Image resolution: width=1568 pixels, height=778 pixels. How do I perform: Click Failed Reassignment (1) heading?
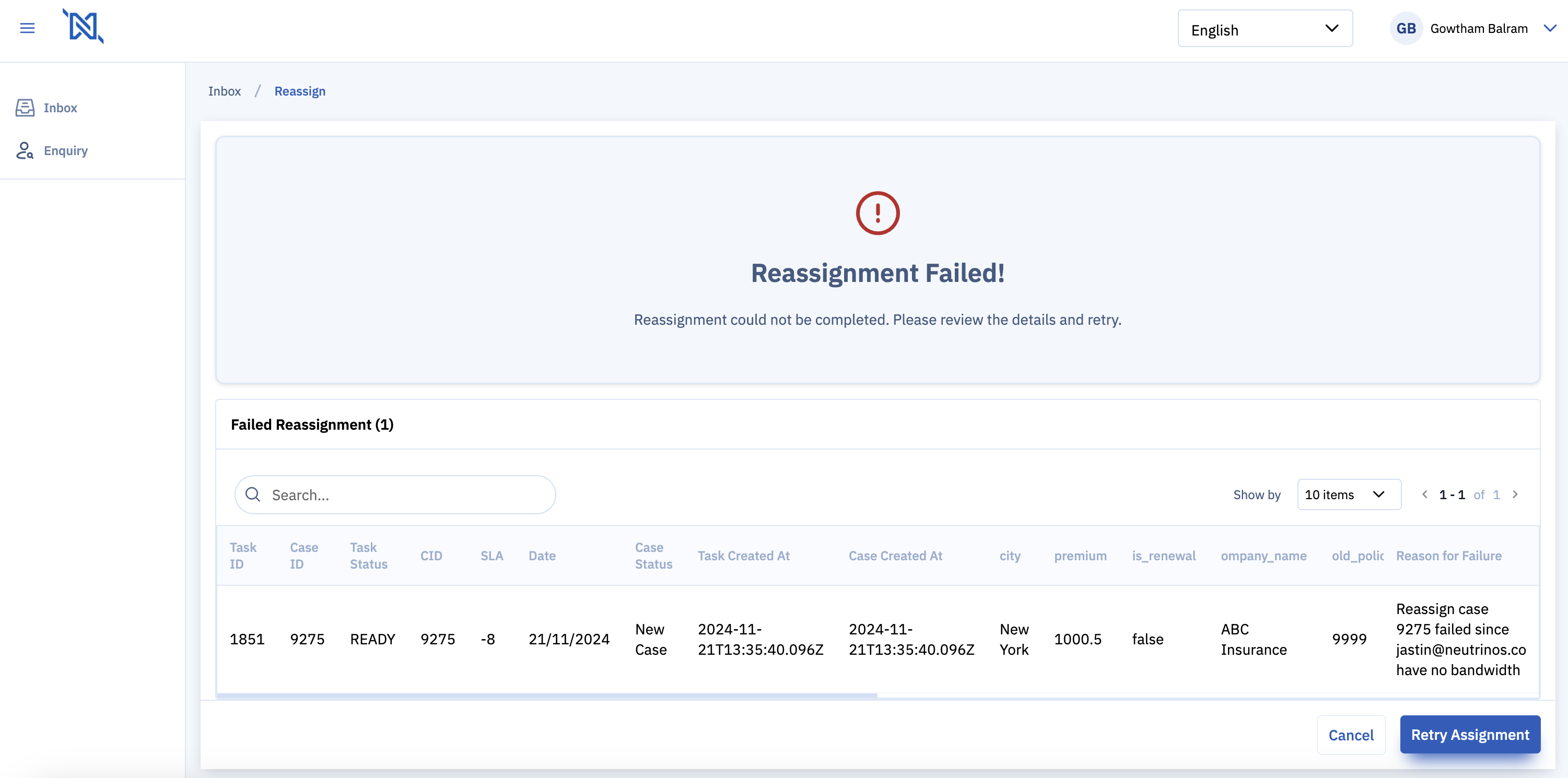coord(312,425)
